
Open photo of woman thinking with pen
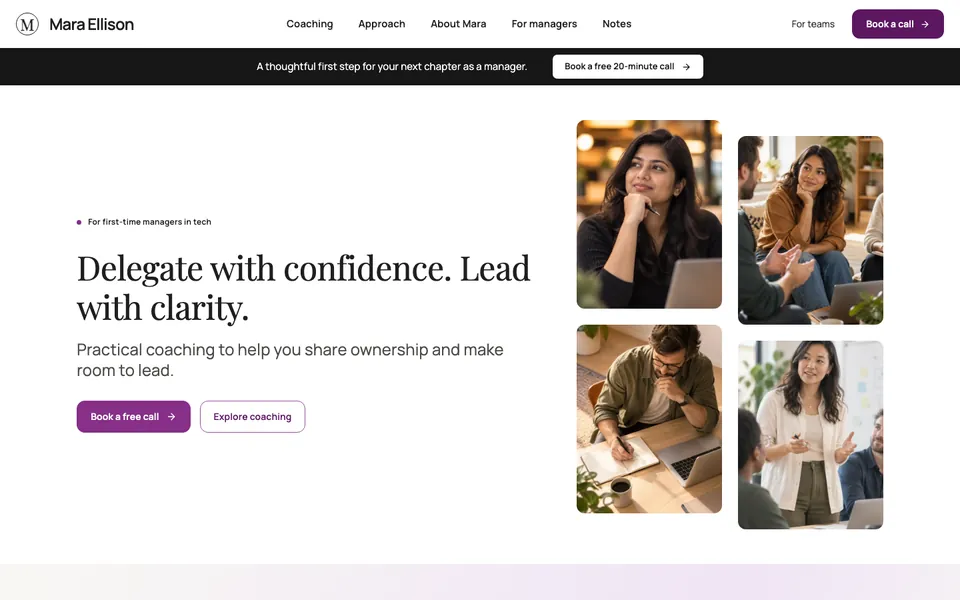[x=649, y=214]
